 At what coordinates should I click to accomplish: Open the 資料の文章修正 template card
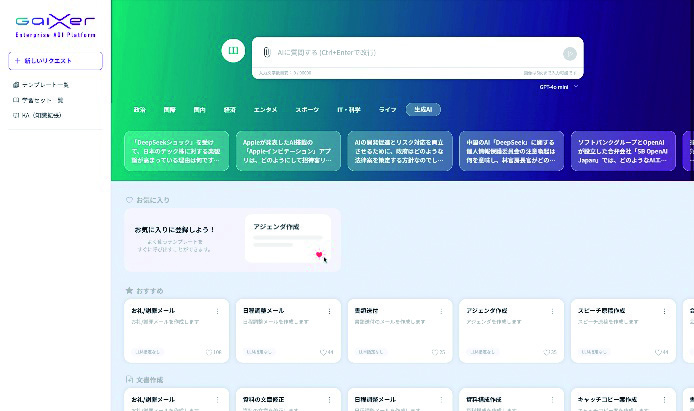288,399
